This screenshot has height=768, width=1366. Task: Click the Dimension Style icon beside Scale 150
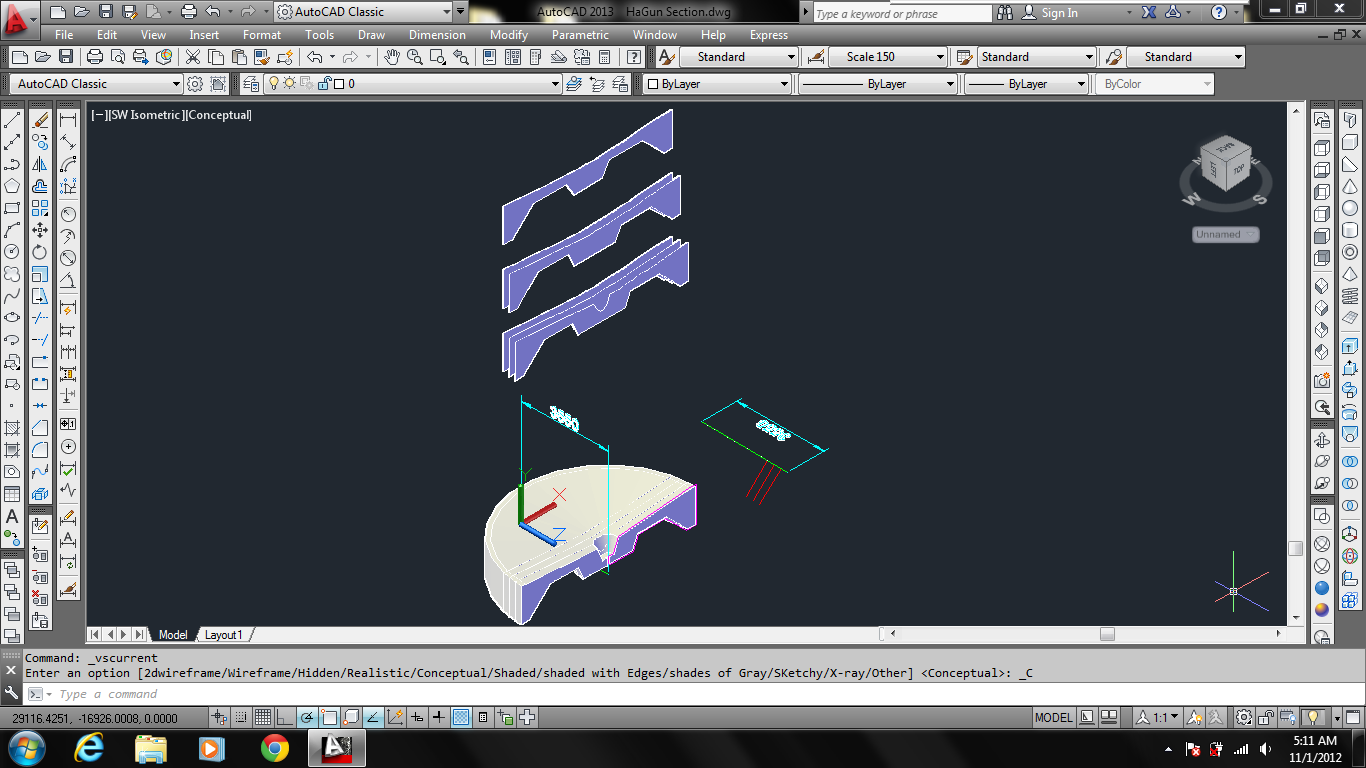point(816,57)
